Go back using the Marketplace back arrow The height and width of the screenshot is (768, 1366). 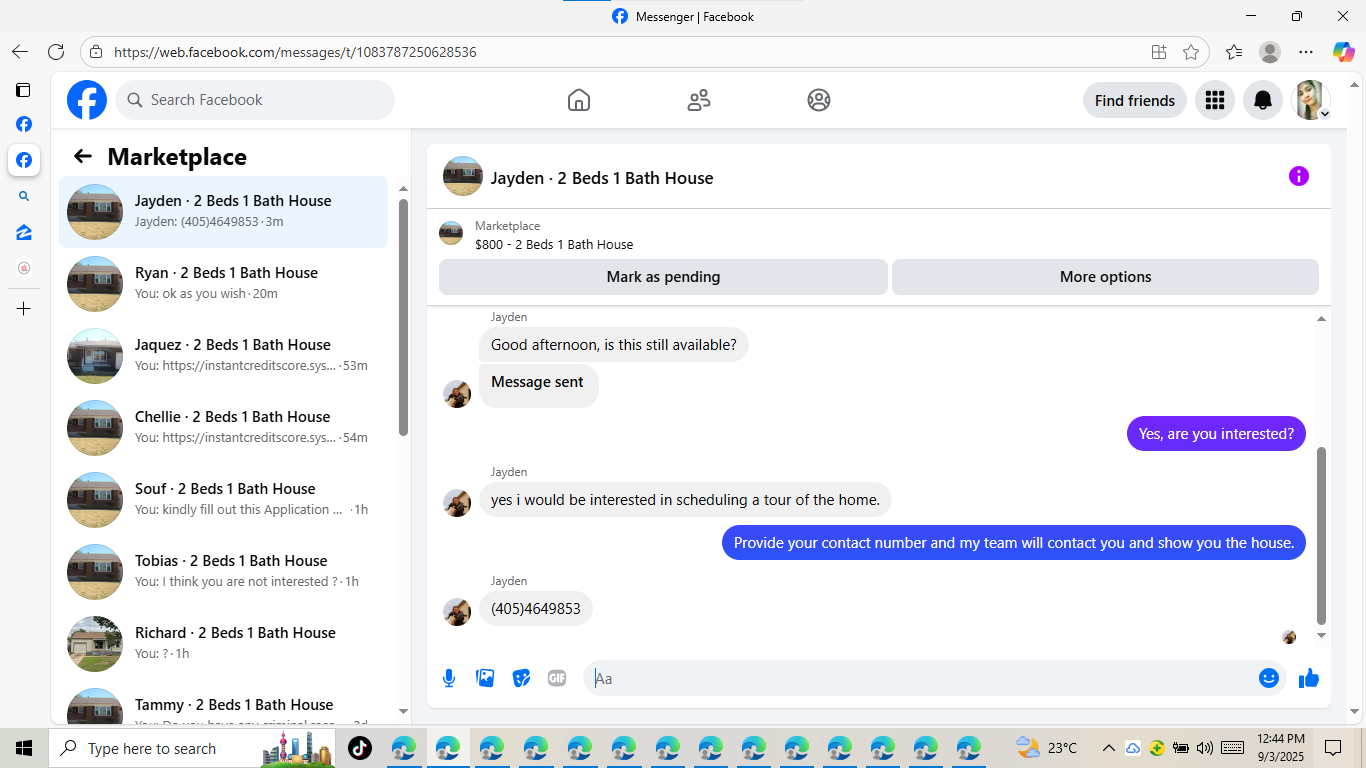83,156
